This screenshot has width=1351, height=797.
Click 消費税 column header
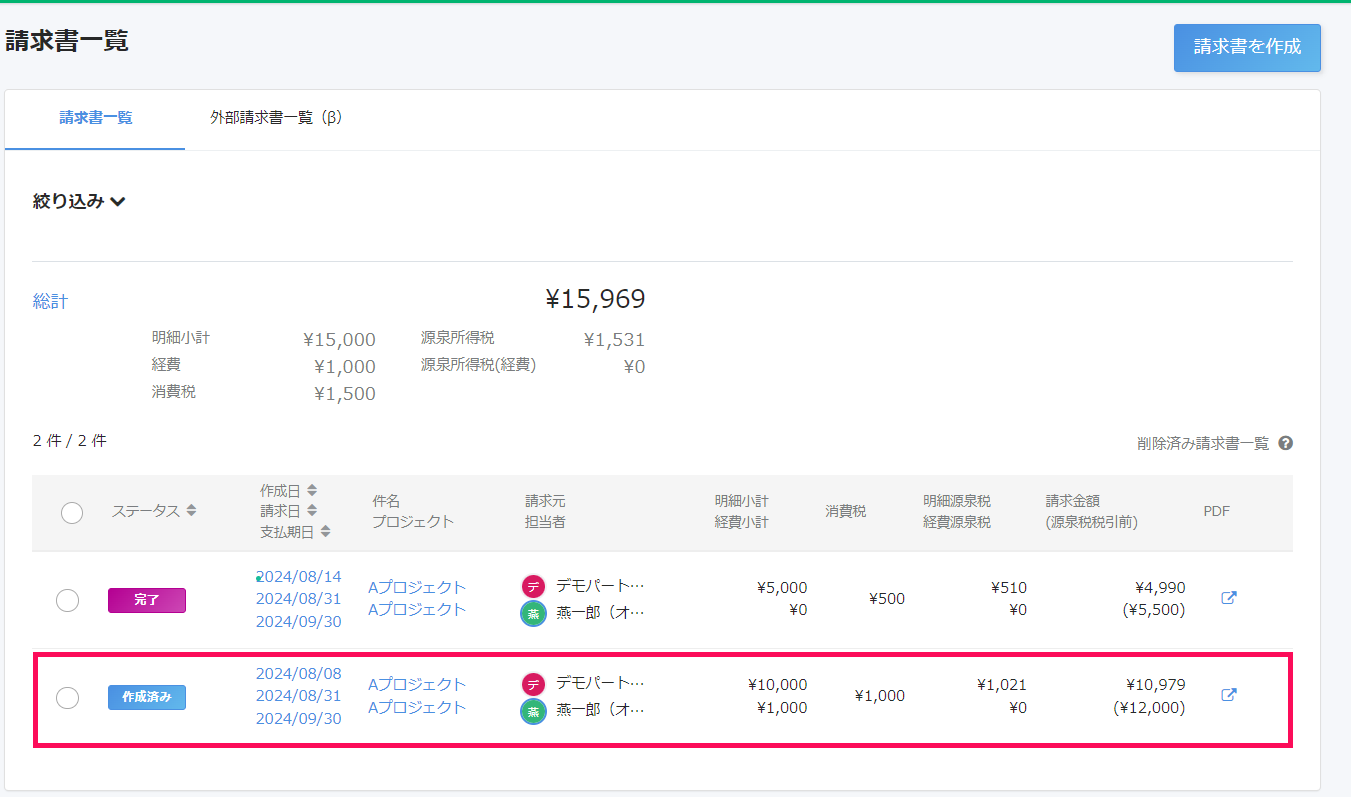pyautogui.click(x=846, y=511)
